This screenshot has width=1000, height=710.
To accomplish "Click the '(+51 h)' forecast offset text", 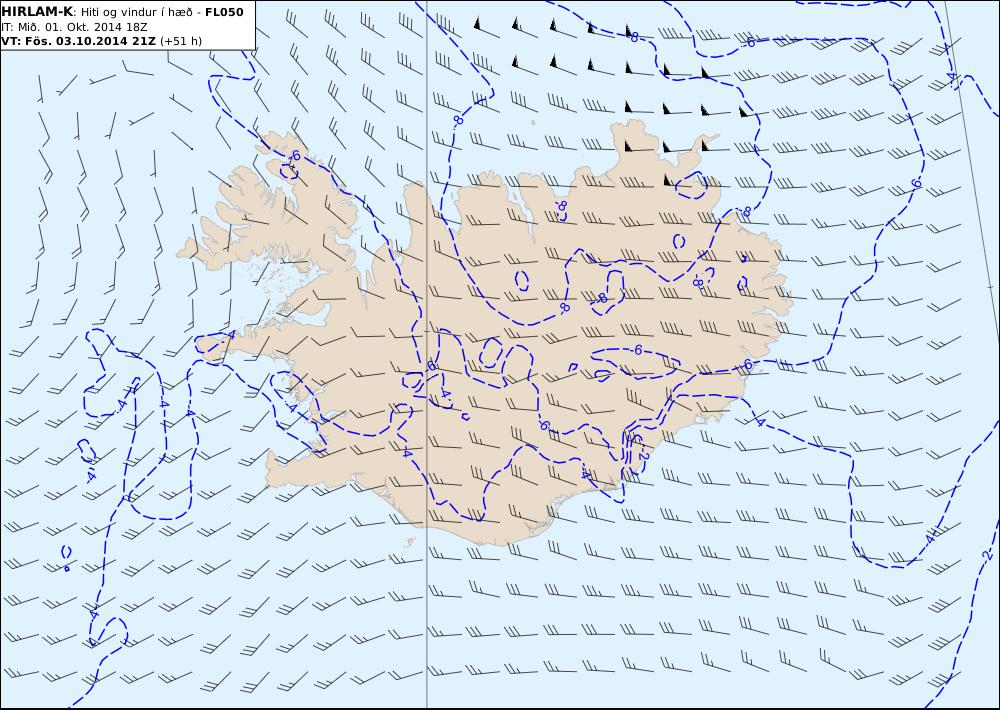I will coord(180,41).
